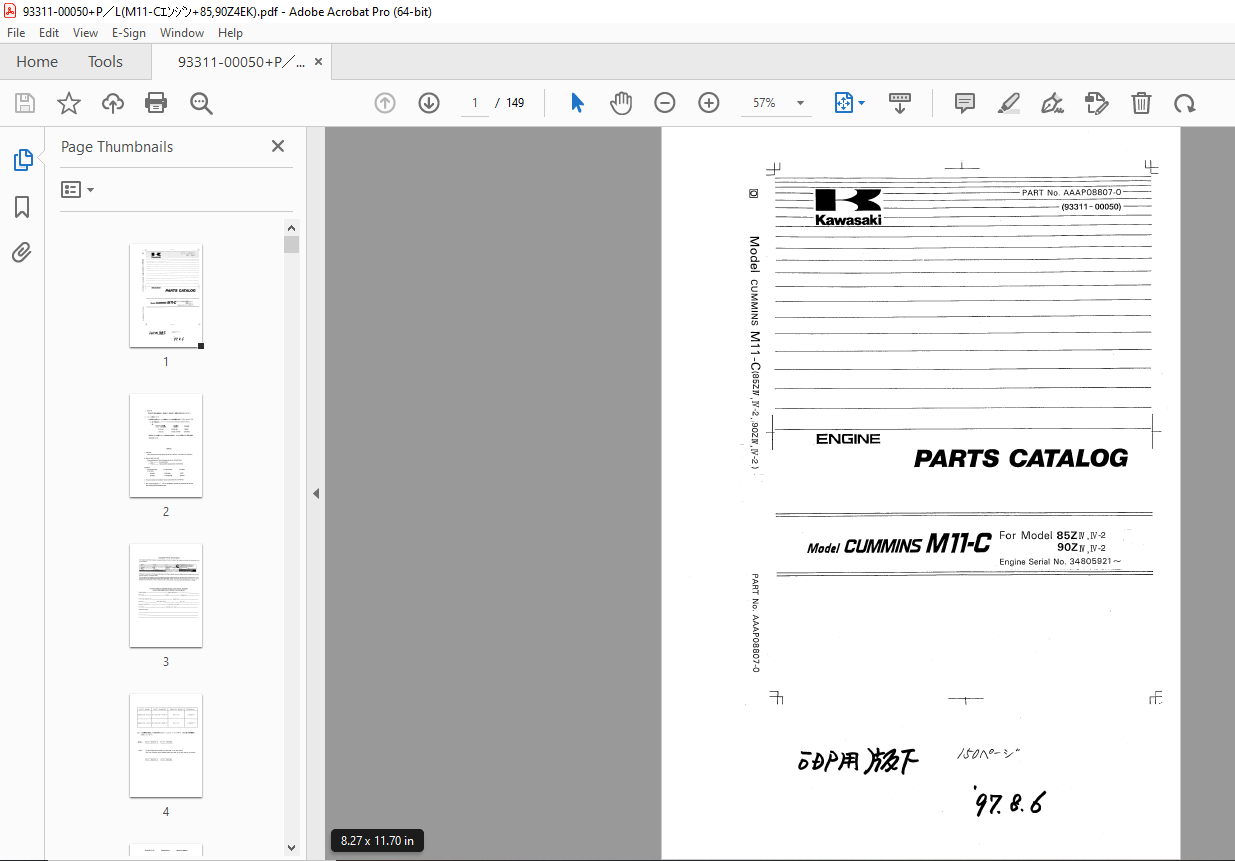Choose the Selection arrow tool
1235x861 pixels.
coord(577,103)
